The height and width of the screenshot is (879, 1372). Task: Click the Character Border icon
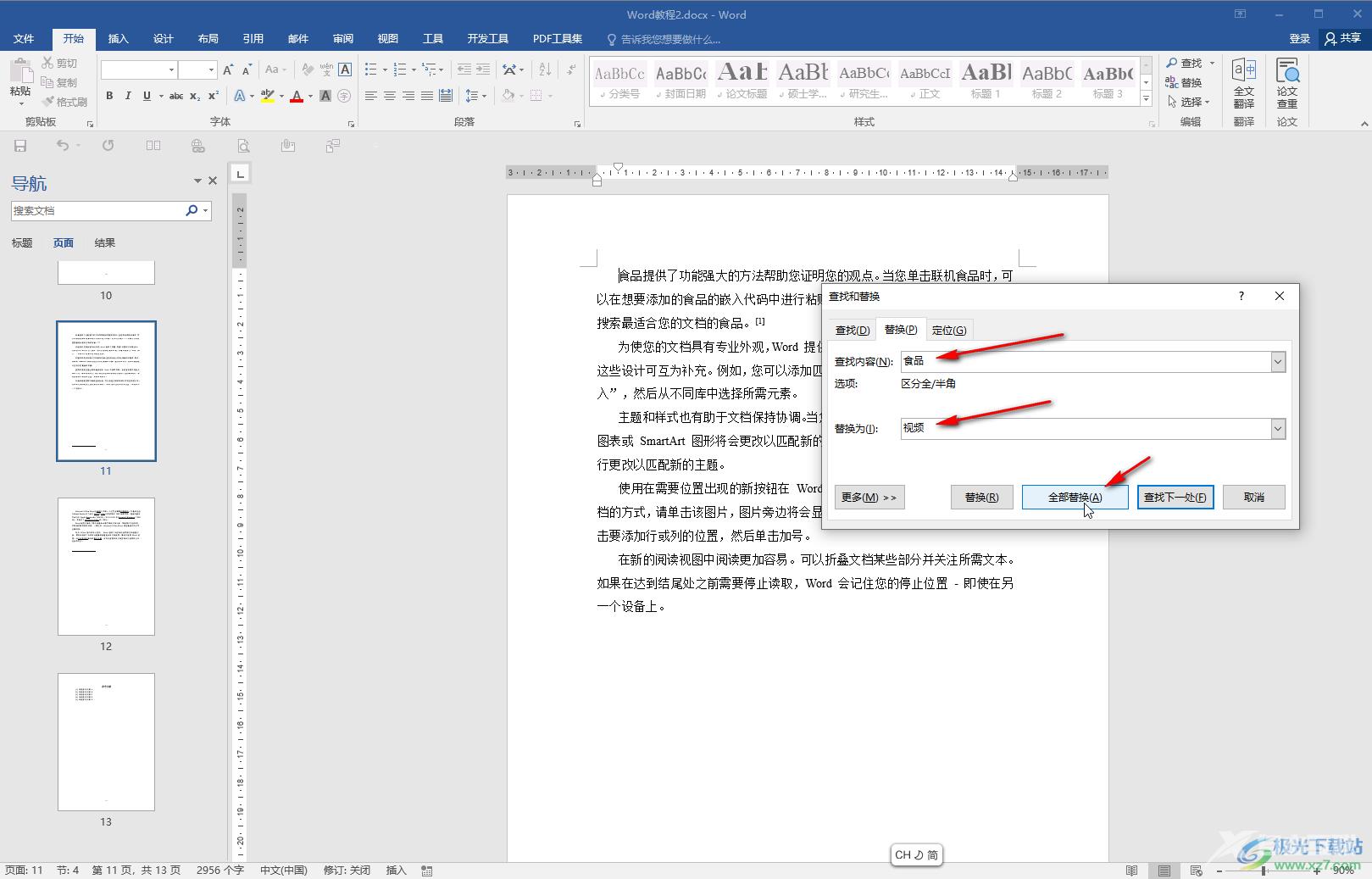tap(345, 70)
